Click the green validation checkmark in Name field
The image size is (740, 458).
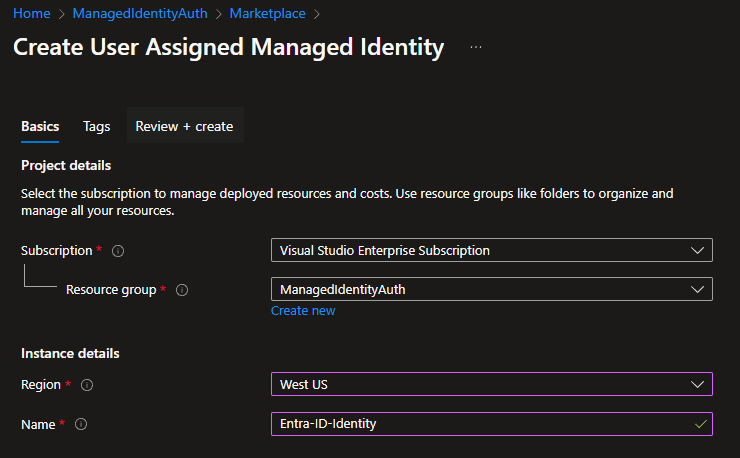click(x=699, y=424)
